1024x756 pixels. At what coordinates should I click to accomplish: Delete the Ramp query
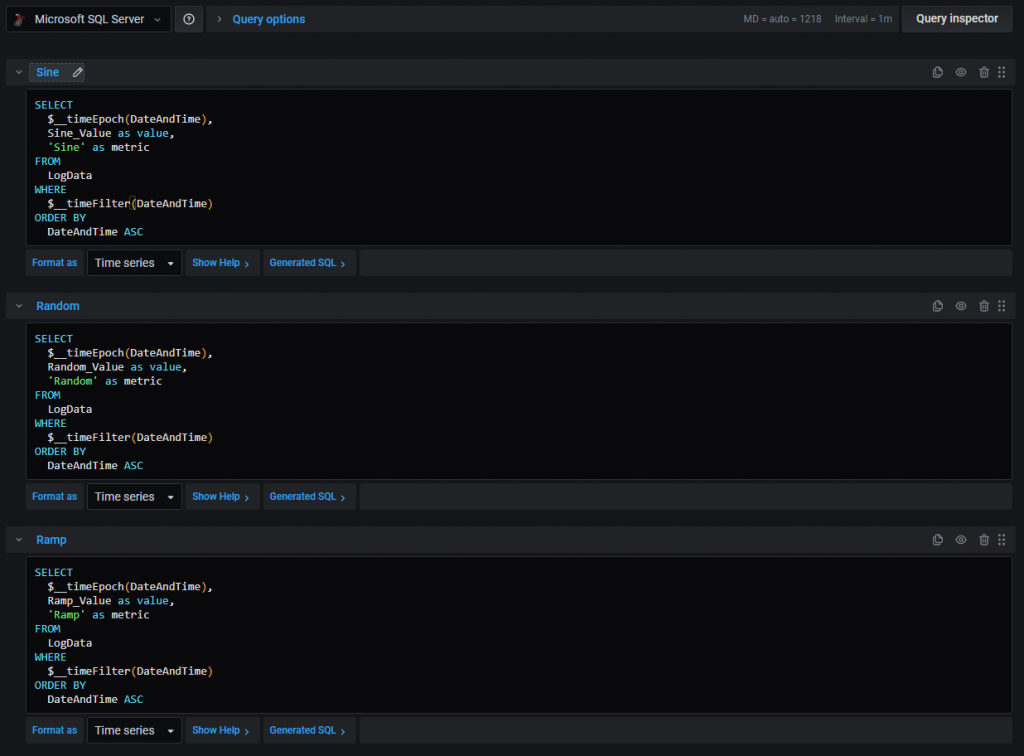point(984,540)
